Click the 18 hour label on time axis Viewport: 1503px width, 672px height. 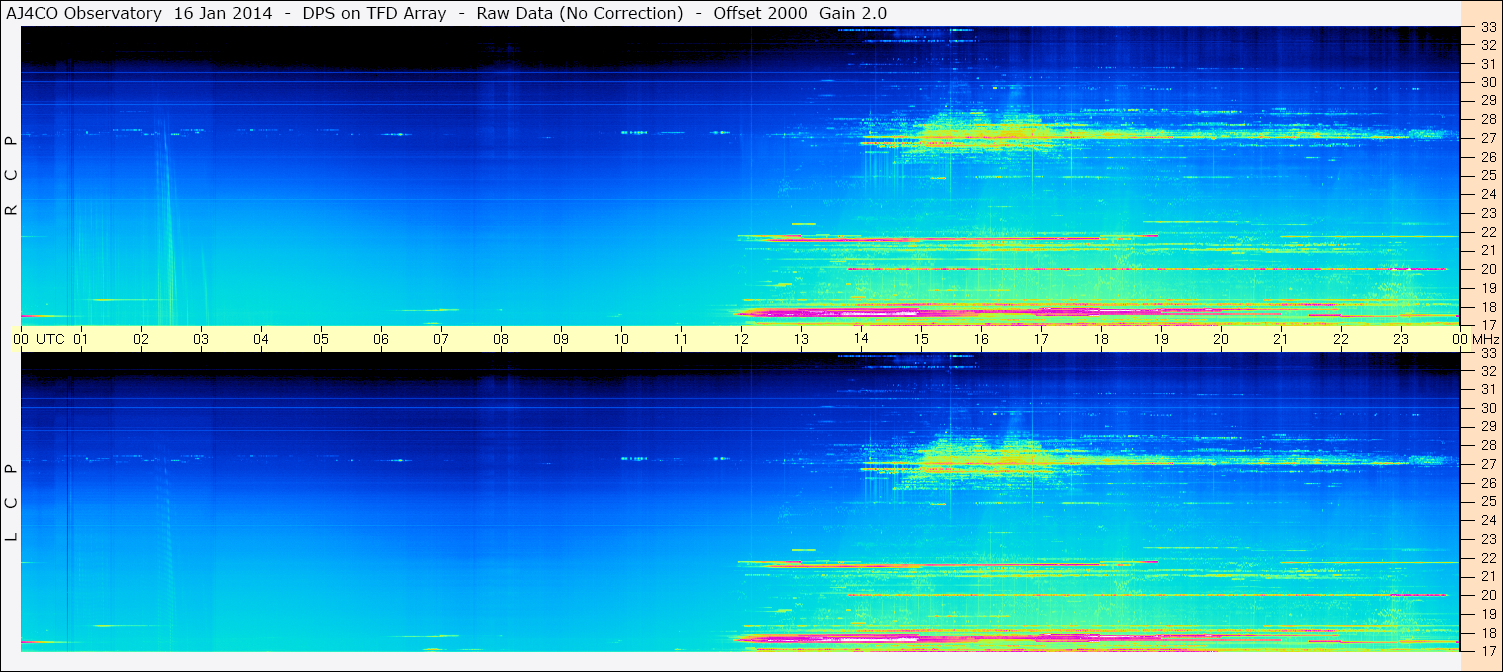(1101, 340)
